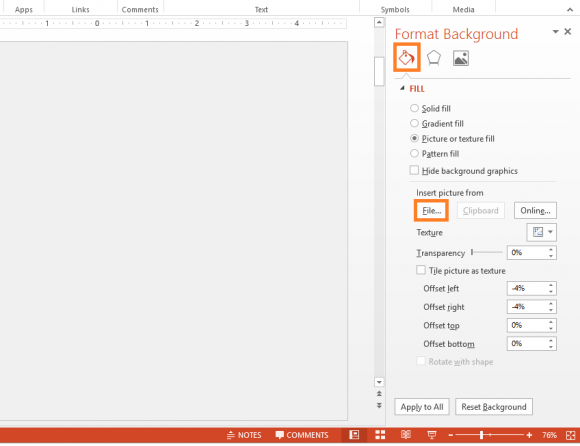Check Tile picture as texture
580x446 pixels.
click(421, 270)
